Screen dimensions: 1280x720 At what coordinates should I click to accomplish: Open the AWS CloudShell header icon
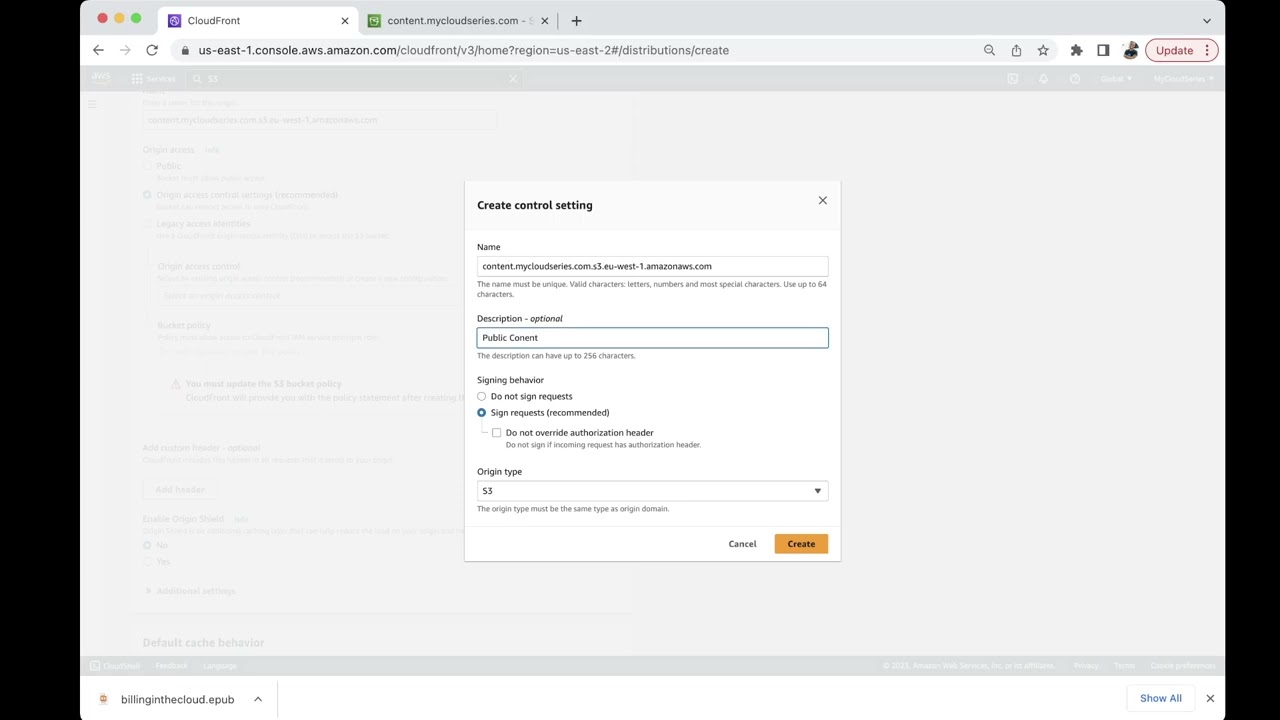point(1012,78)
